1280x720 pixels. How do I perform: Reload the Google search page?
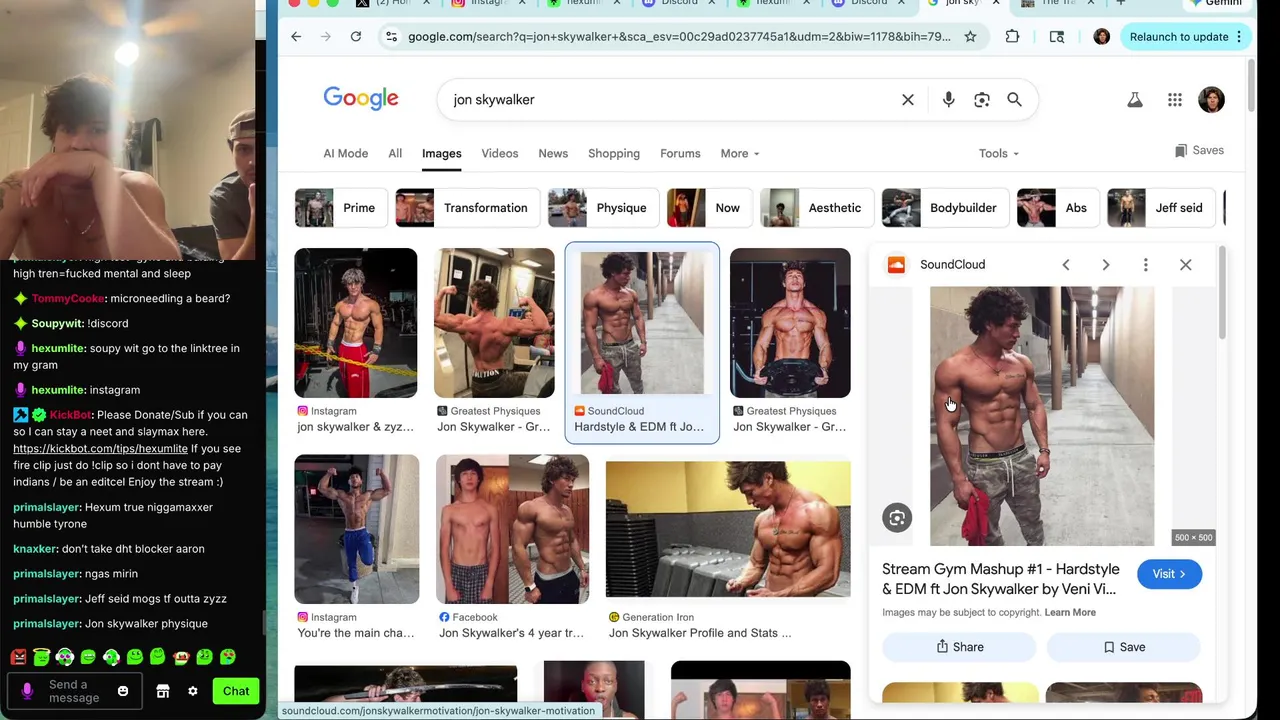point(355,37)
